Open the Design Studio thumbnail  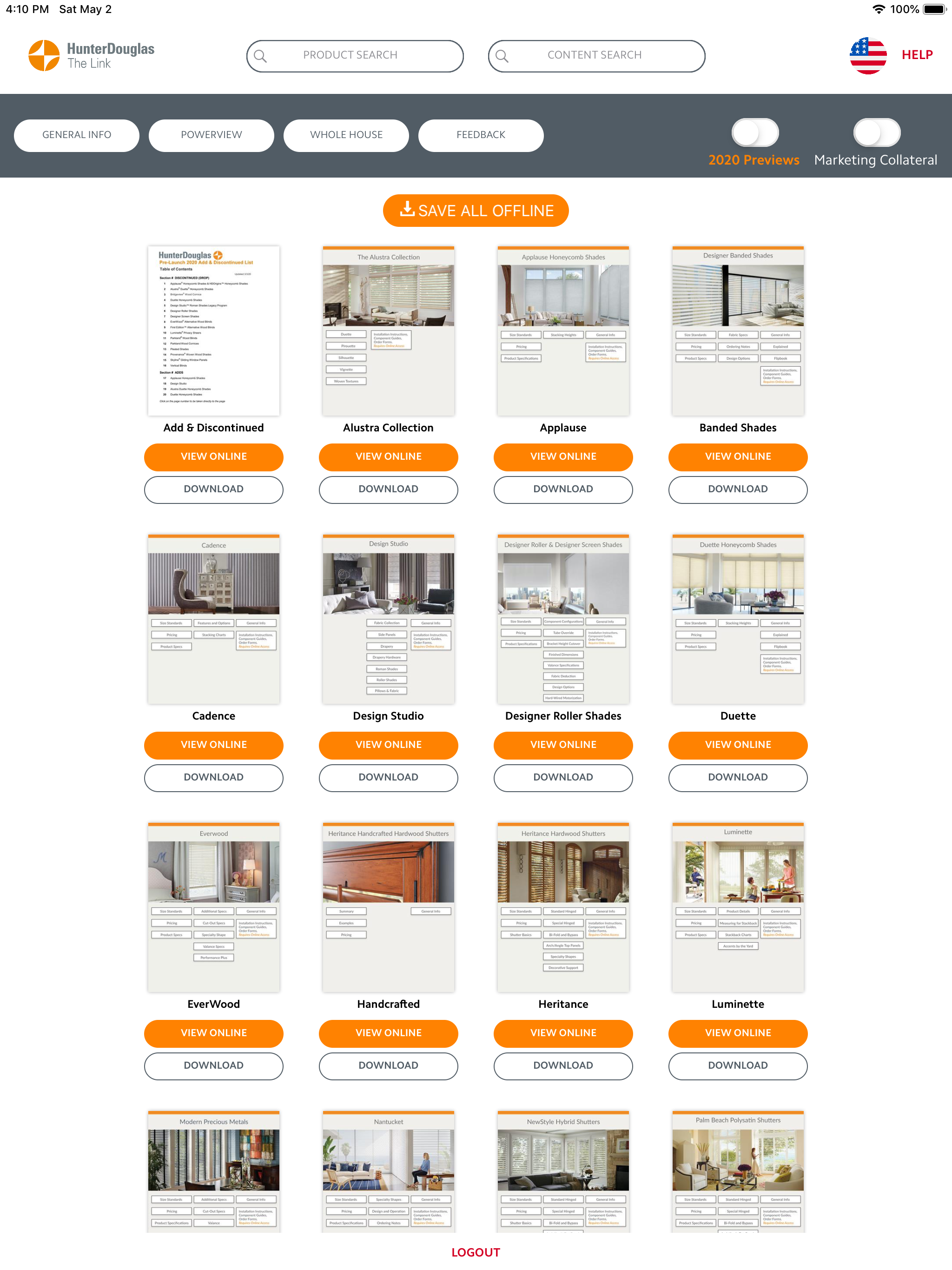pos(388,619)
